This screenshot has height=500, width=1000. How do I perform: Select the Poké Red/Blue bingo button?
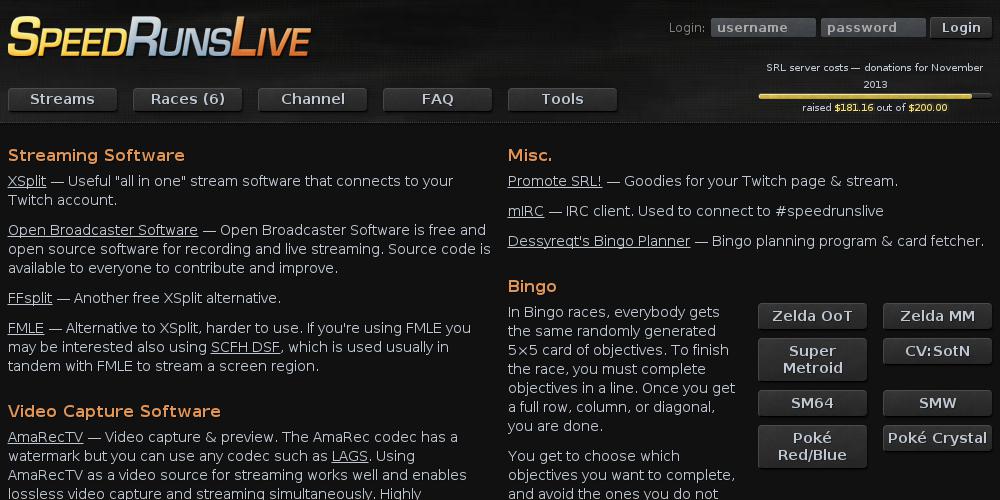[812, 446]
